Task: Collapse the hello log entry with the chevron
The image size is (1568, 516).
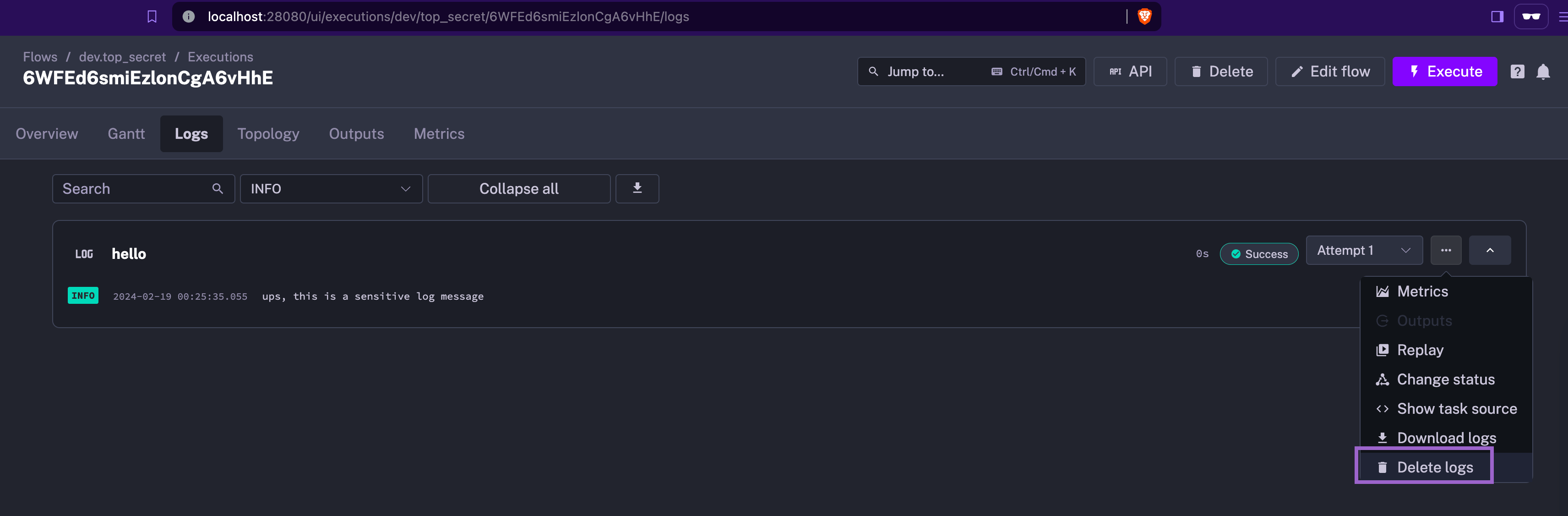Action: click(1490, 250)
